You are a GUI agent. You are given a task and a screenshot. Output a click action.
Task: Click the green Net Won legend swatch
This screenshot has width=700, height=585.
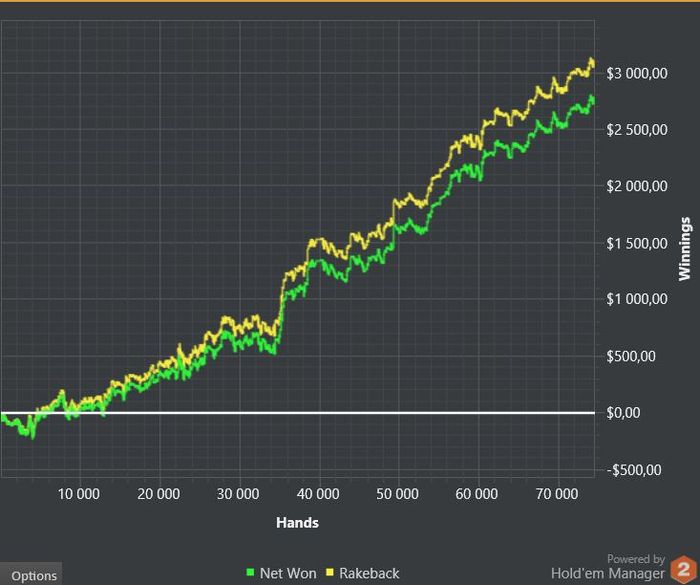tap(250, 572)
